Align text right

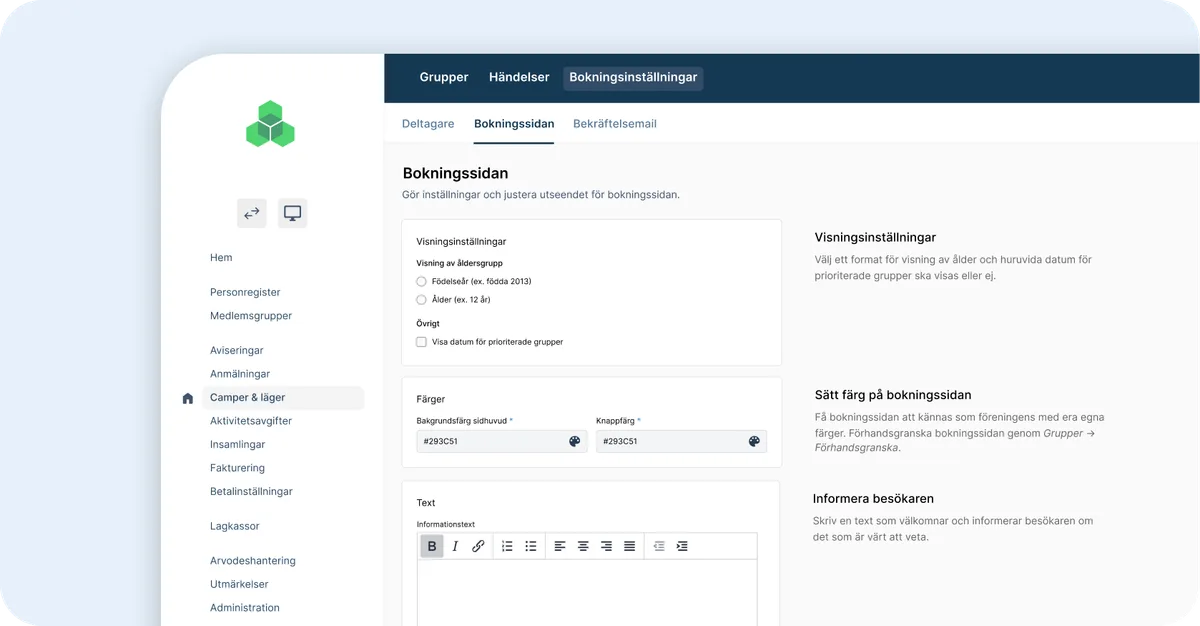(606, 546)
